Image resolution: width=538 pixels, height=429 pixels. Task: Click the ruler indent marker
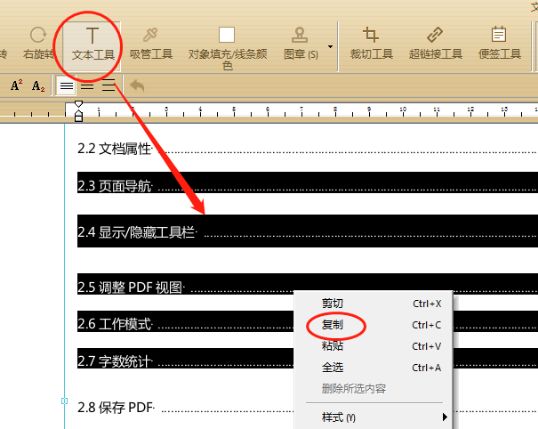click(x=79, y=111)
